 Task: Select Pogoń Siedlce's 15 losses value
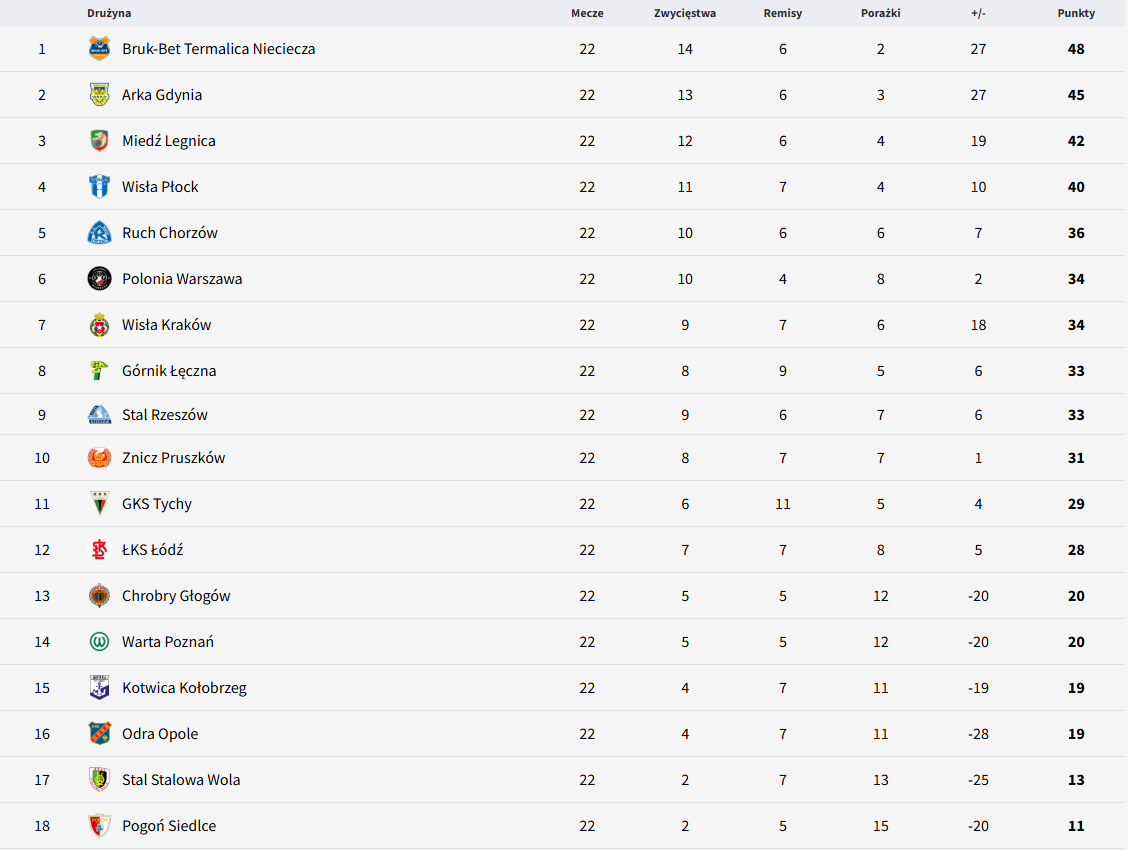pos(881,826)
